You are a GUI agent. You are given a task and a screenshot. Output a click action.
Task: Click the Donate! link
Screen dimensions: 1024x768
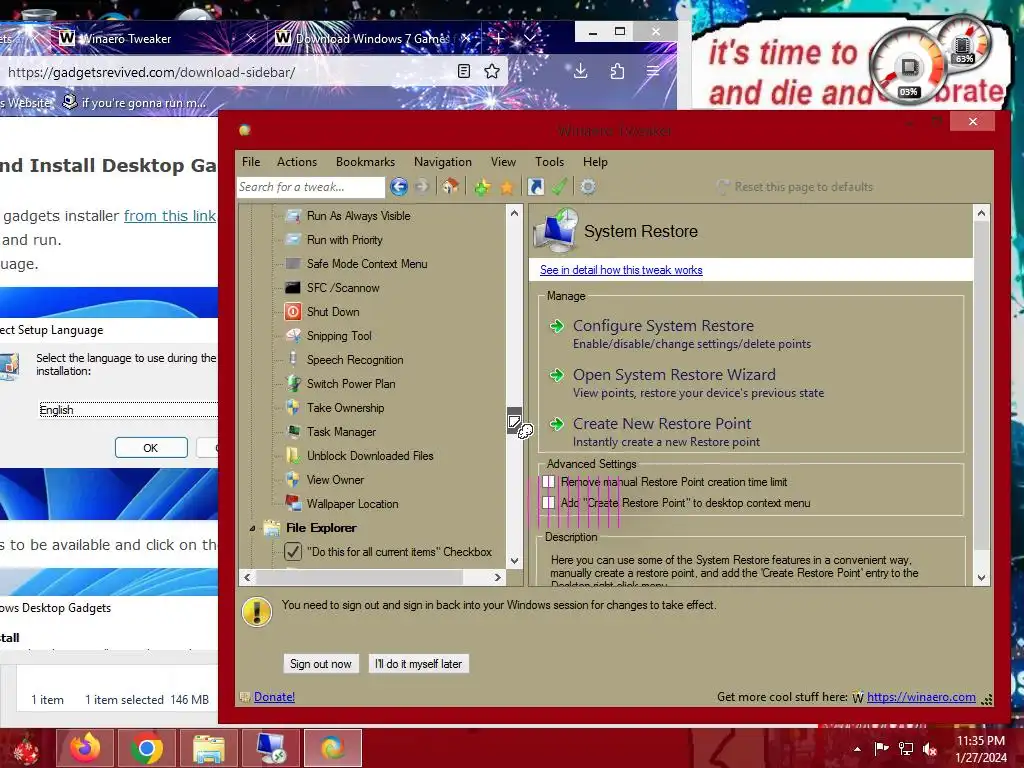(x=274, y=697)
